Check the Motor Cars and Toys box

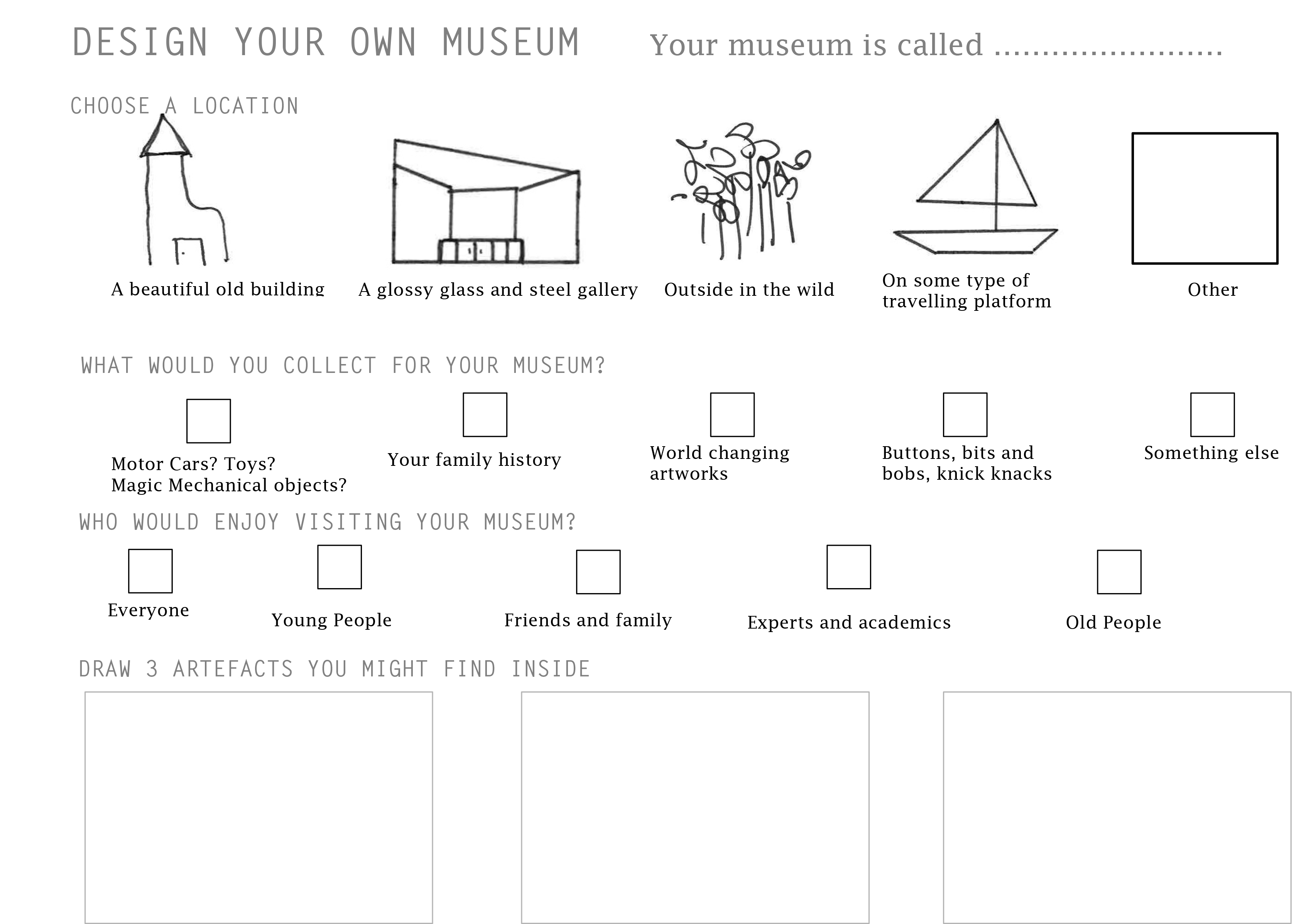[x=208, y=421]
